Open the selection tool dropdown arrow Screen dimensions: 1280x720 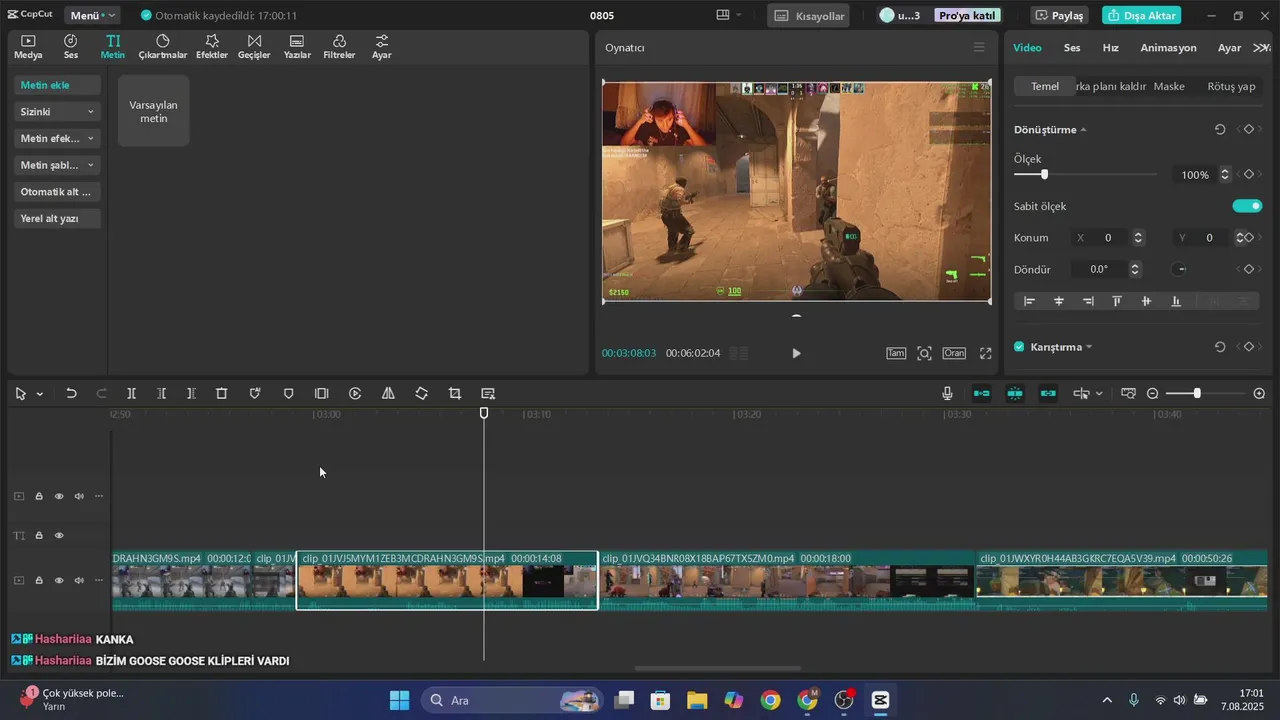pos(40,394)
